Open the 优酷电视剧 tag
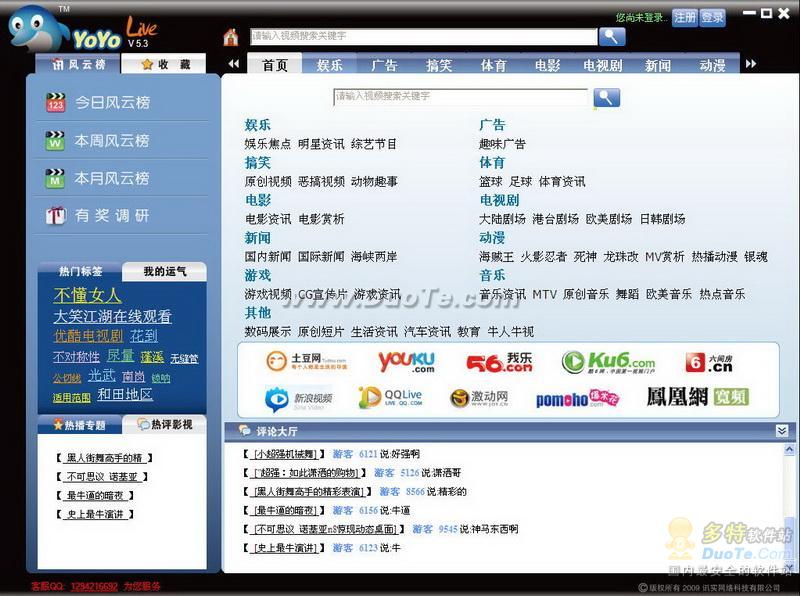Image resolution: width=800 pixels, height=596 pixels. coord(88,336)
